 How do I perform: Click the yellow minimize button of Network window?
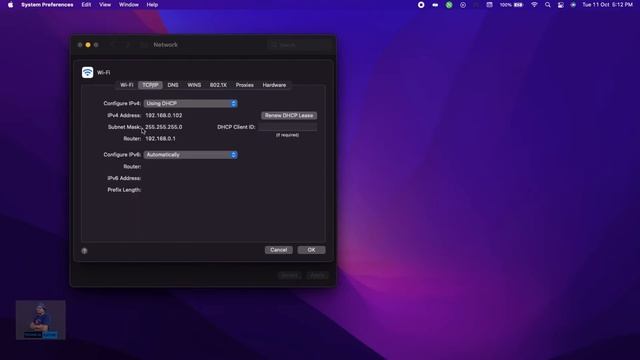tap(88, 45)
